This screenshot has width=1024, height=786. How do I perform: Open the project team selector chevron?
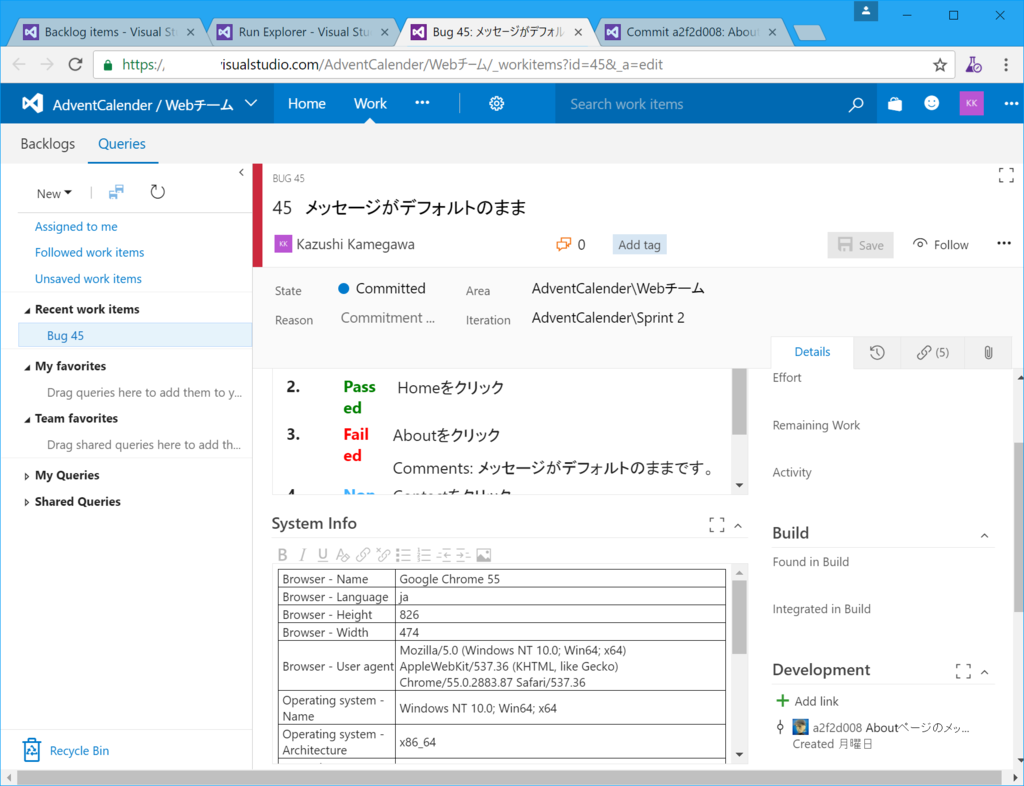(x=251, y=104)
